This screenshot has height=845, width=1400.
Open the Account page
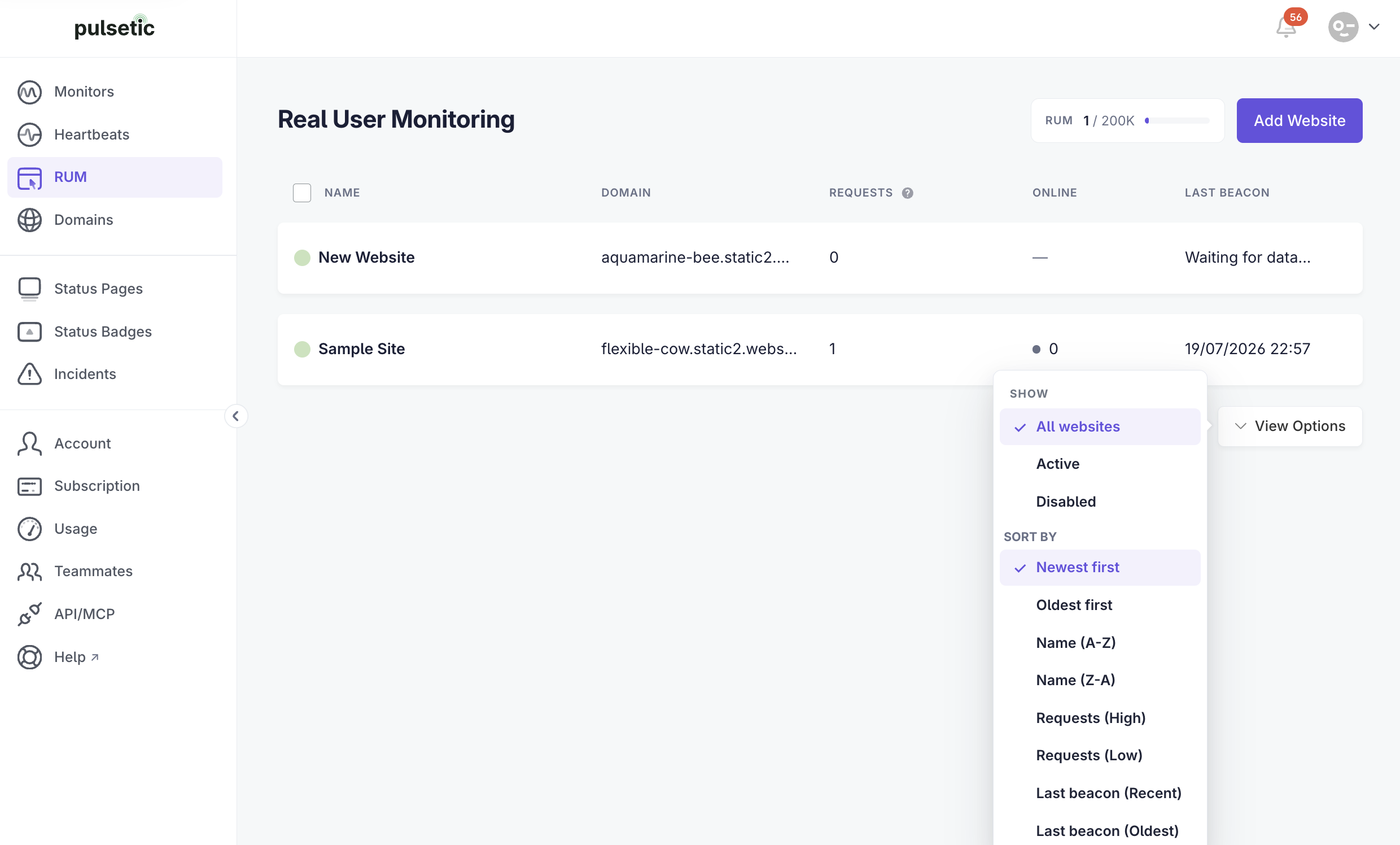(x=82, y=443)
